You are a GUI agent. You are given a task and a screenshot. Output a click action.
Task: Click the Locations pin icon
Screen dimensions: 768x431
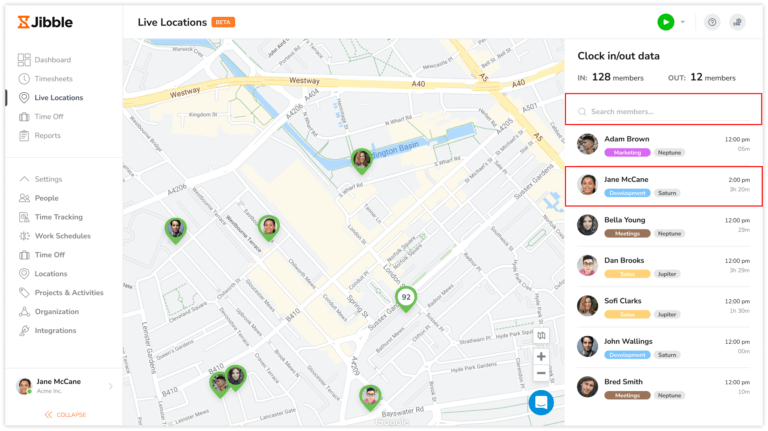[x=24, y=274]
